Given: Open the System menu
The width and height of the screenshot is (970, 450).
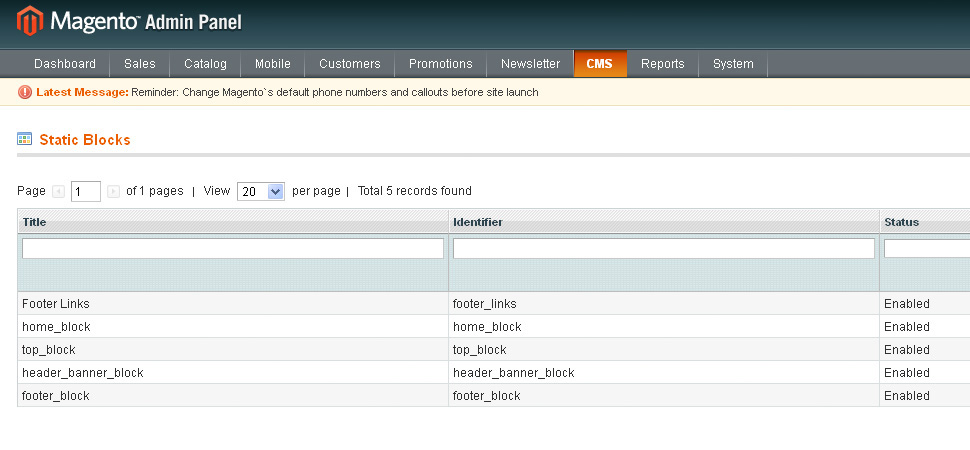Looking at the screenshot, I should [733, 64].
